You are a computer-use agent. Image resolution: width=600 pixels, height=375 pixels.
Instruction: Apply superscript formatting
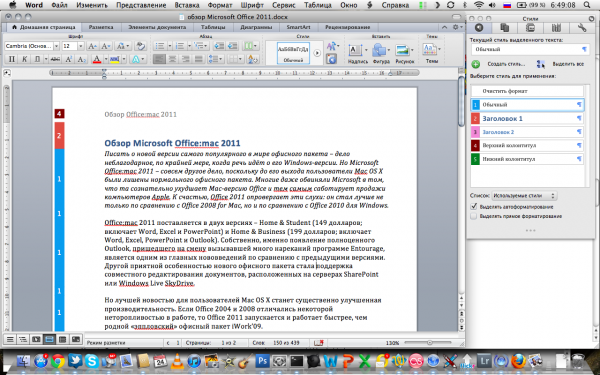tap(68, 59)
